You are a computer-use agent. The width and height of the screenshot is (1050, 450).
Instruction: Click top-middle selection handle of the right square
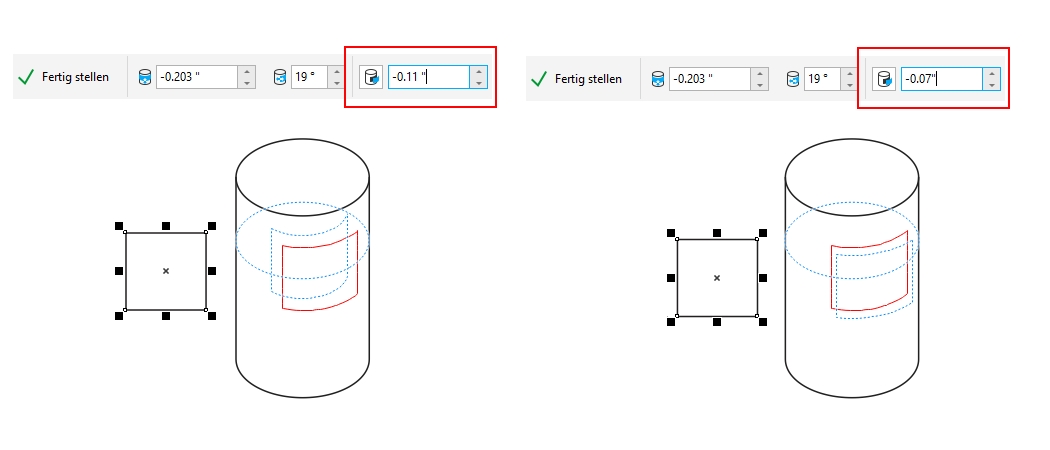click(717, 232)
